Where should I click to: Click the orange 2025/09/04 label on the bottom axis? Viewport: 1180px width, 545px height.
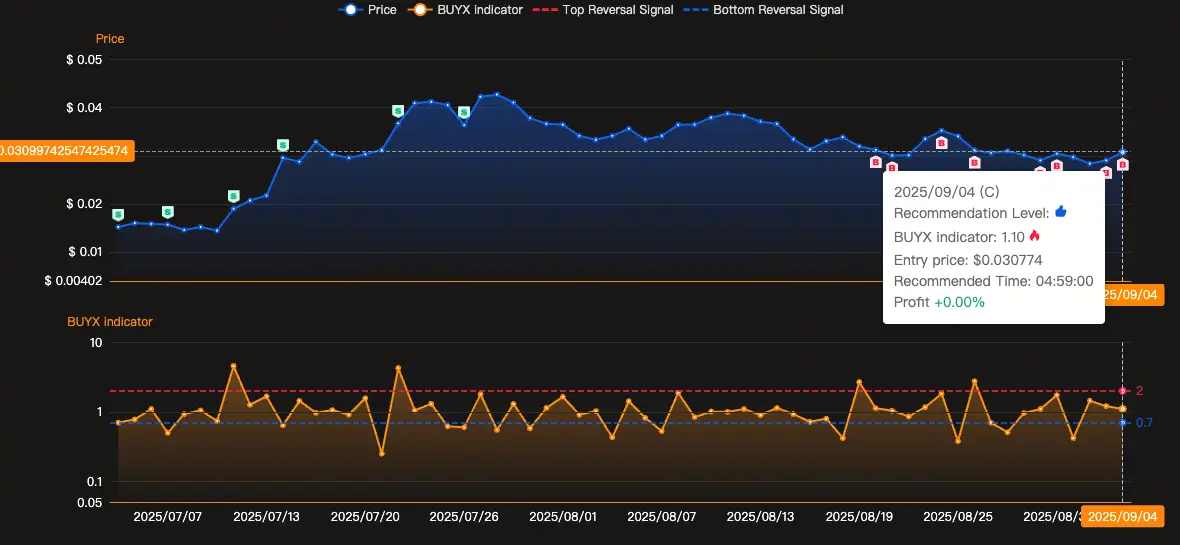tap(1123, 516)
